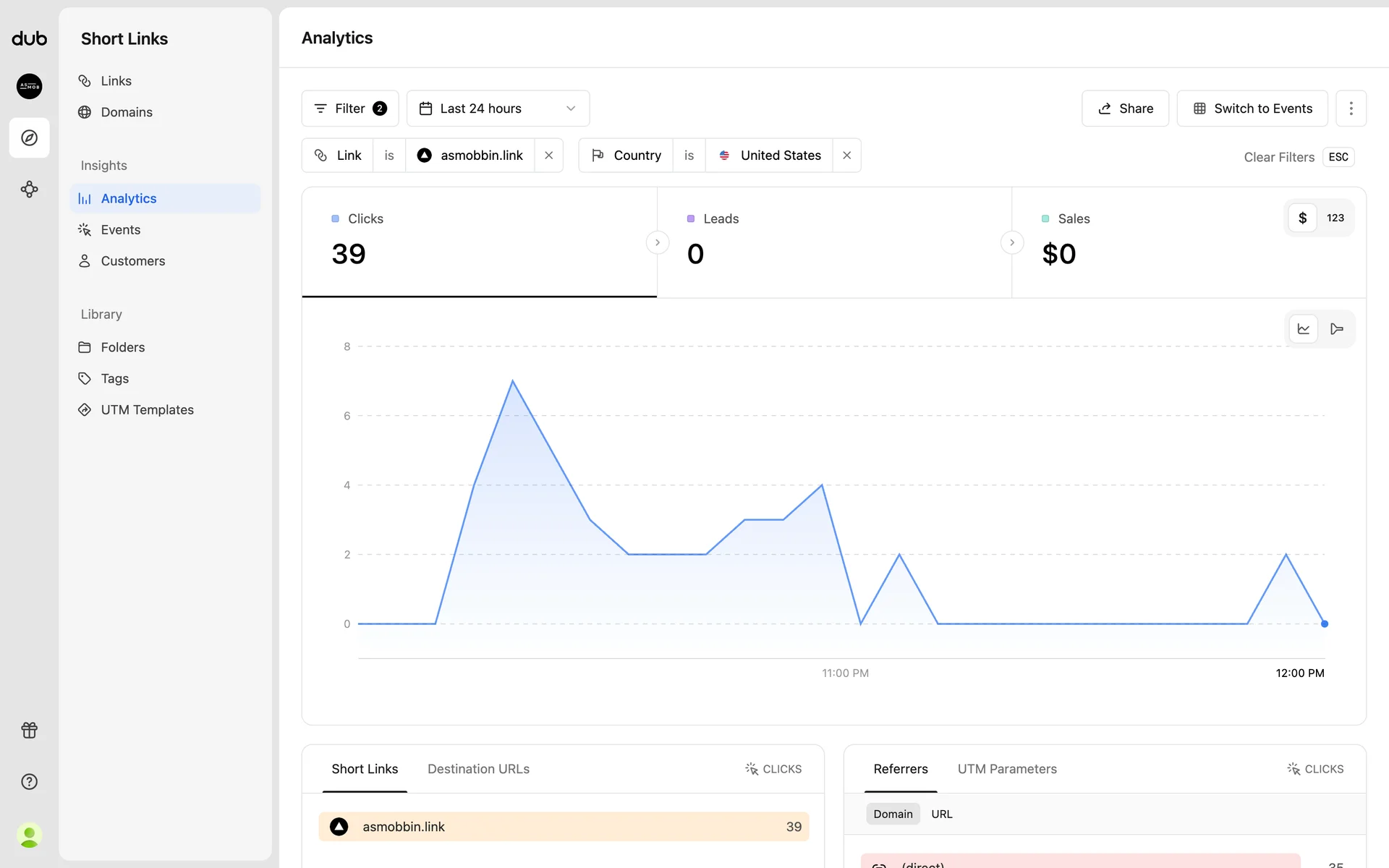Click chevron arrow between Clicks and Leads
1389x868 pixels.
coord(657,242)
